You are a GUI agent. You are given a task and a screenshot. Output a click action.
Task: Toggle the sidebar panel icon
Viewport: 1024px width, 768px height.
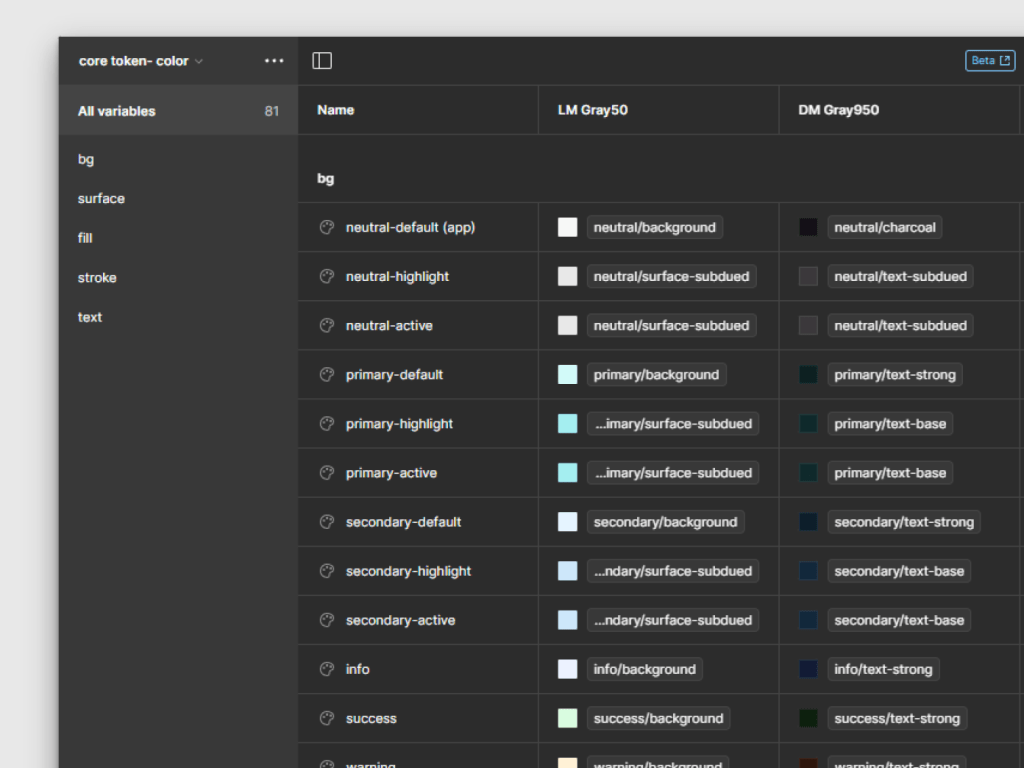click(x=322, y=61)
